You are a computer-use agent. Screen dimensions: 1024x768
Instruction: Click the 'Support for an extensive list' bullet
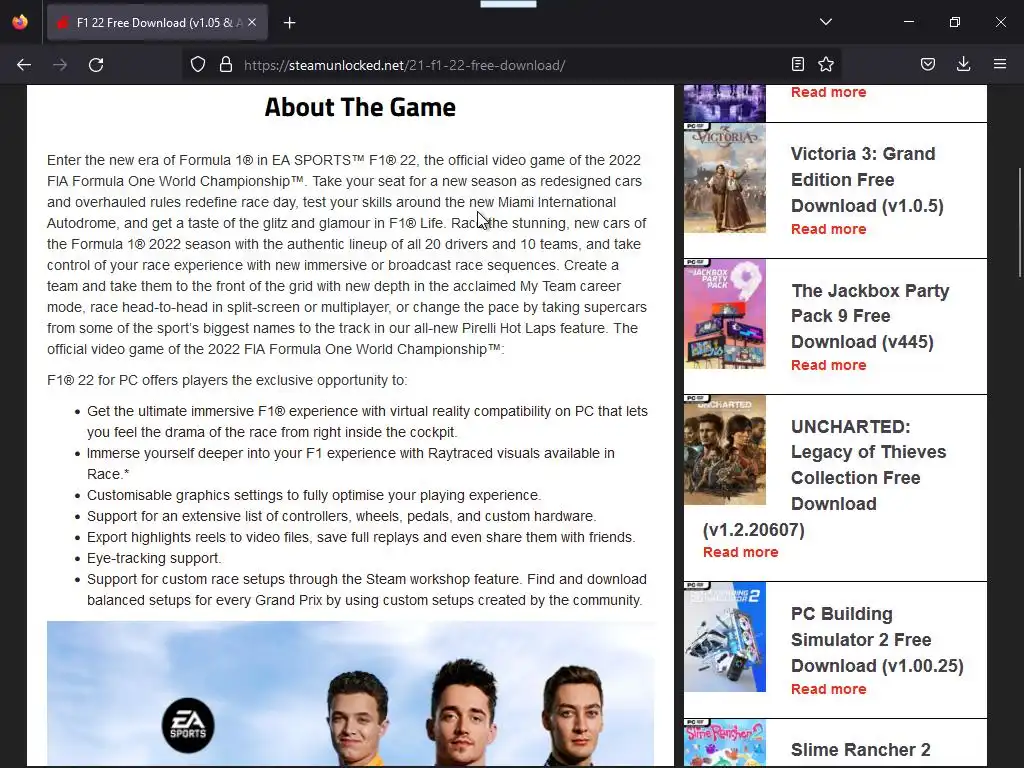(x=342, y=516)
